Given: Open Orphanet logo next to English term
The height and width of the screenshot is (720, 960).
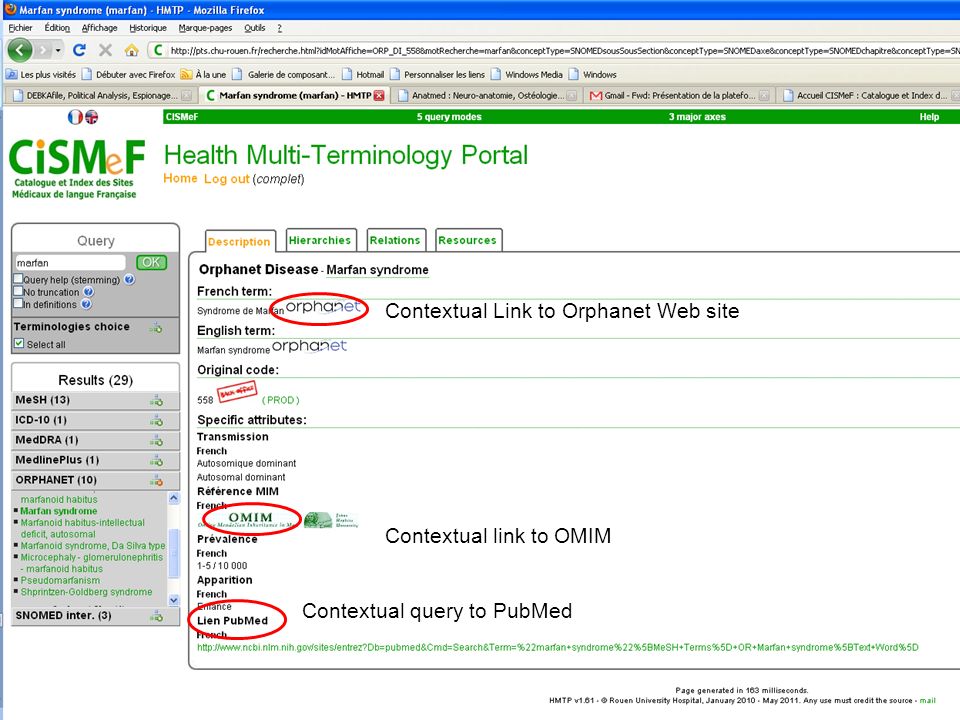Looking at the screenshot, I should pos(309,346).
